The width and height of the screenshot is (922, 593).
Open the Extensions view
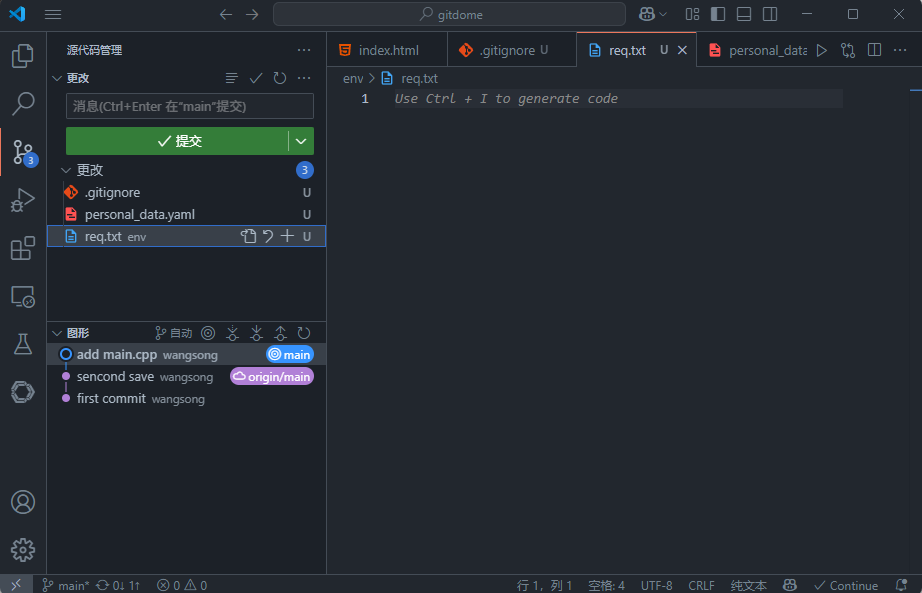[22, 248]
